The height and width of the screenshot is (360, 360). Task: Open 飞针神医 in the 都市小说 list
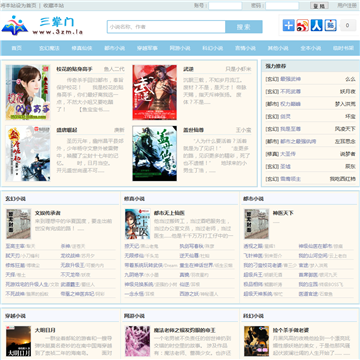pyautogui.click(x=253, y=256)
